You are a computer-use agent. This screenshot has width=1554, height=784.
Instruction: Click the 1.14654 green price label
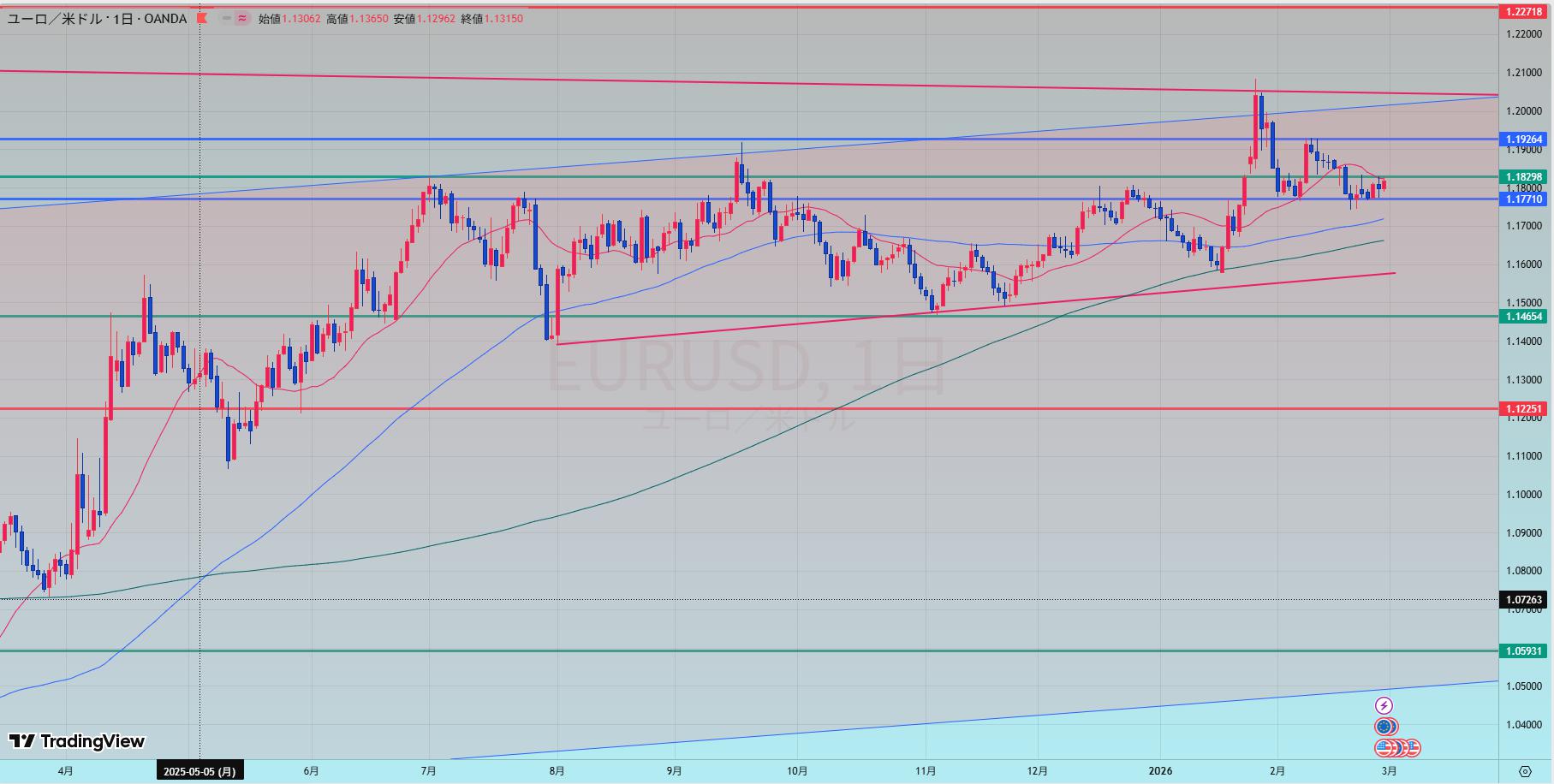click(1524, 317)
